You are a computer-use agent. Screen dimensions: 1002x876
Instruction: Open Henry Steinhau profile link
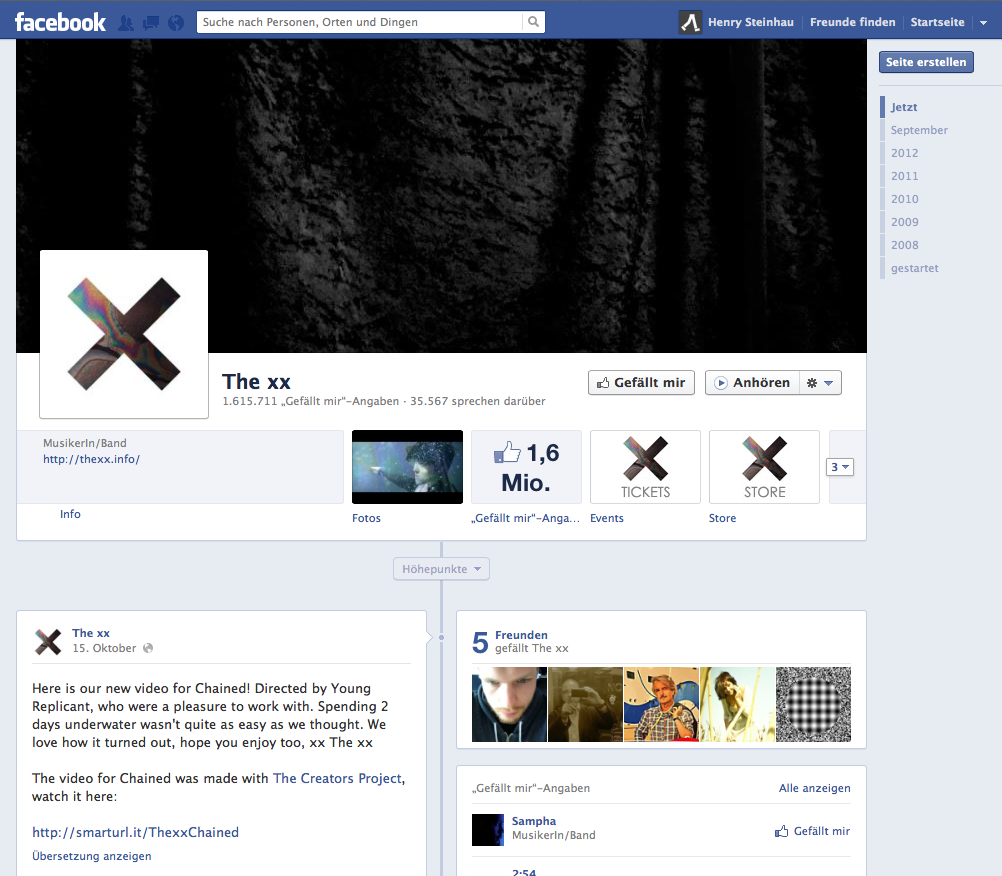pyautogui.click(x=750, y=22)
